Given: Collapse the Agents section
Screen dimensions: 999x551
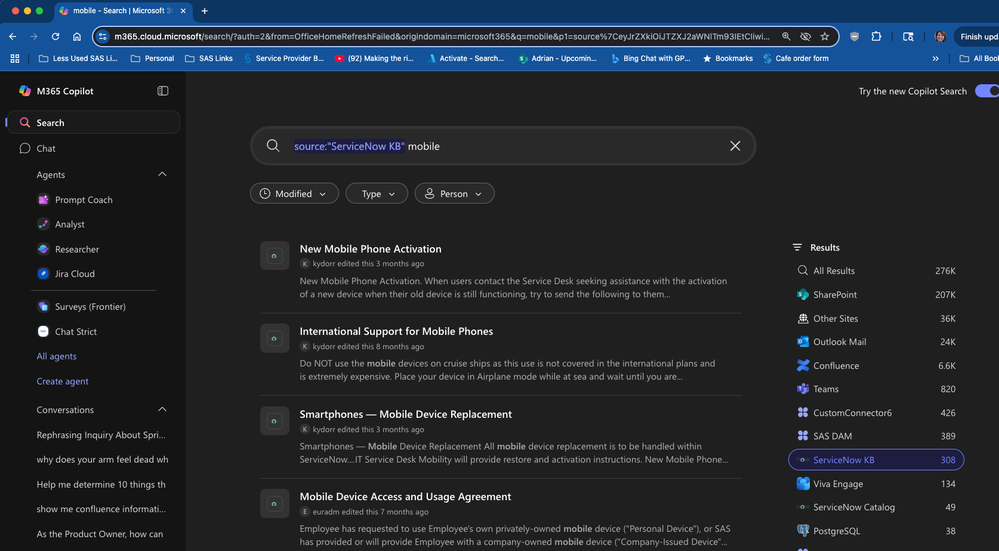Looking at the screenshot, I should click(x=162, y=175).
